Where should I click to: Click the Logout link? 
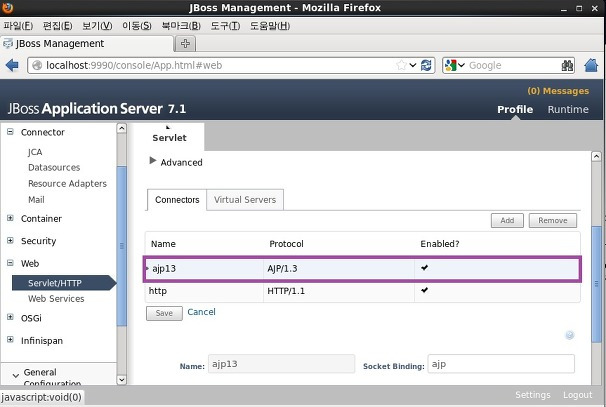pyautogui.click(x=577, y=395)
